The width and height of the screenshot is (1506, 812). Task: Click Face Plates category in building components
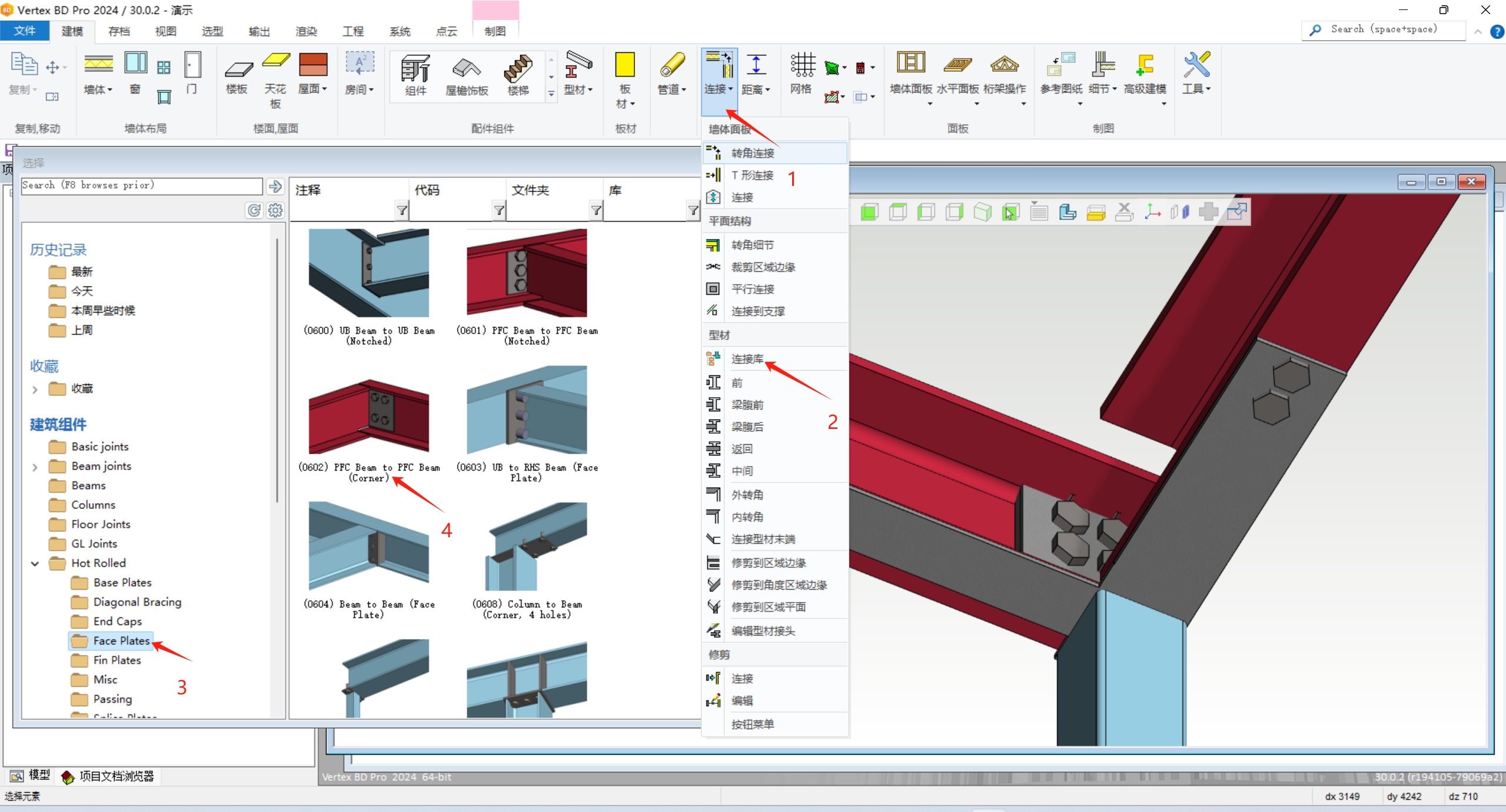click(x=121, y=641)
